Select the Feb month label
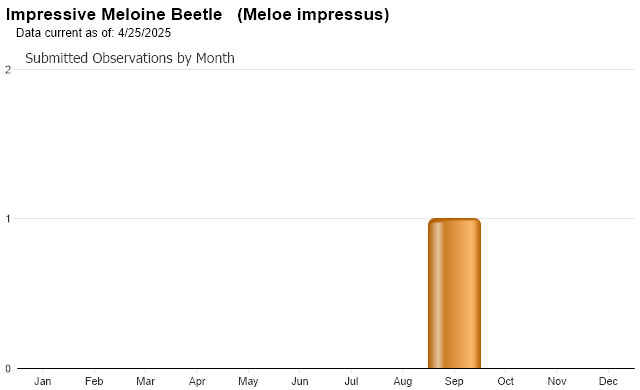 coord(94,381)
